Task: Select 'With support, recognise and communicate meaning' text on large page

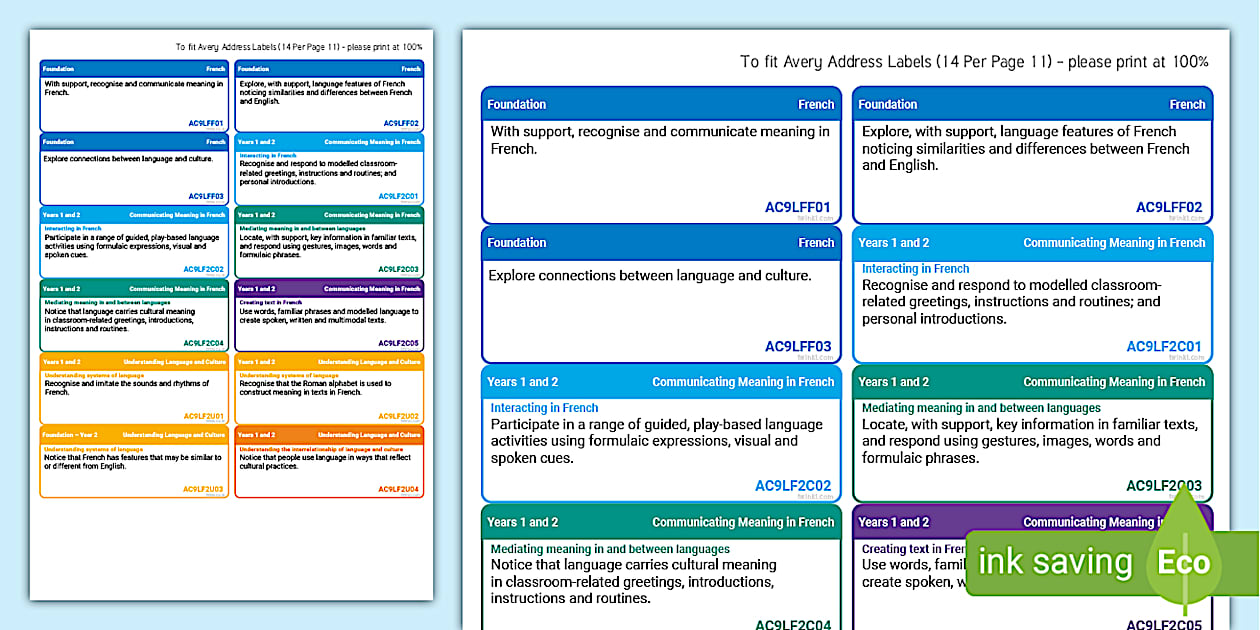Action: pyautogui.click(x=660, y=140)
